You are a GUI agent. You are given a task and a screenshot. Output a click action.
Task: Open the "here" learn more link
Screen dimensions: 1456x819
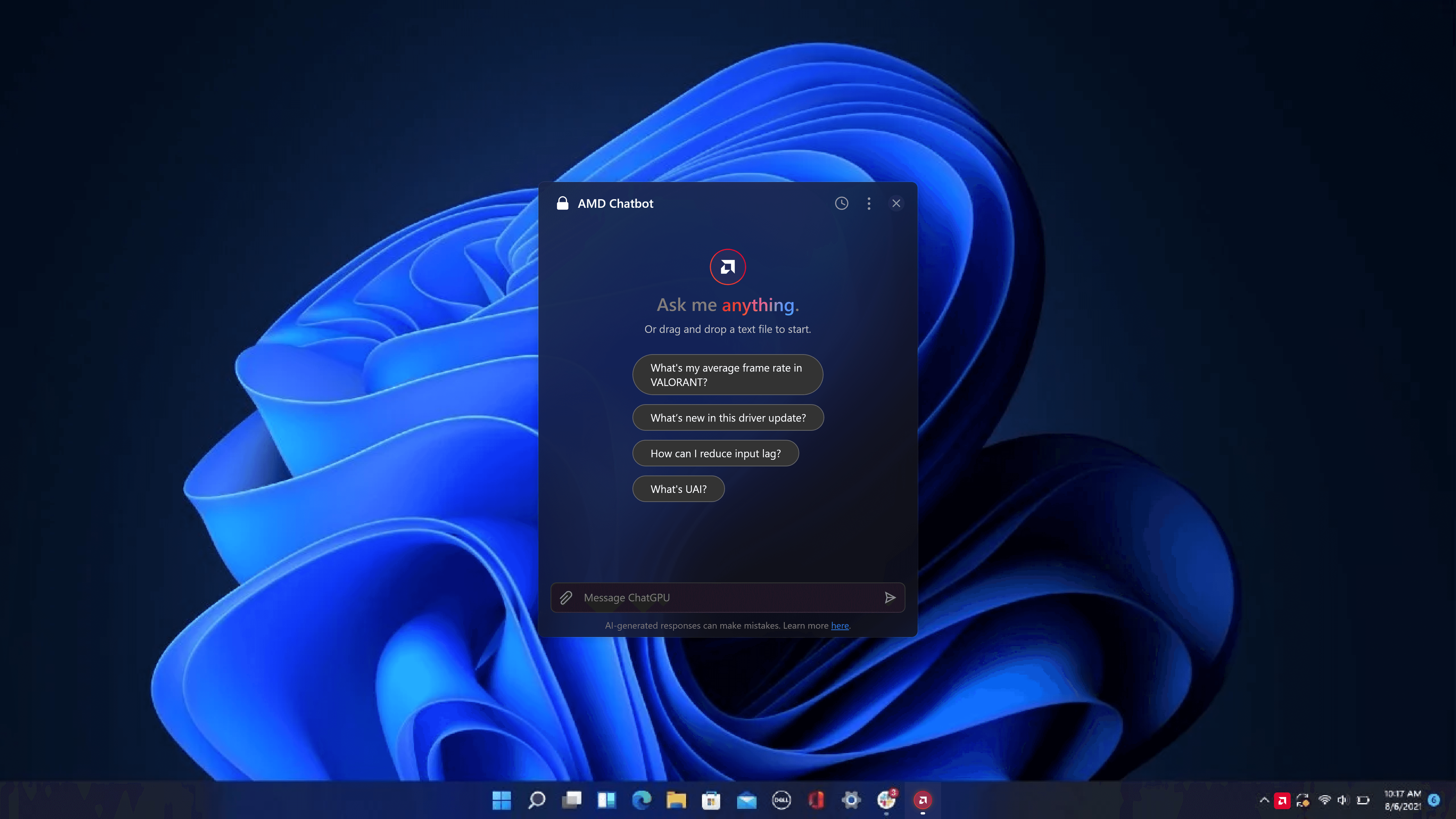point(839,626)
